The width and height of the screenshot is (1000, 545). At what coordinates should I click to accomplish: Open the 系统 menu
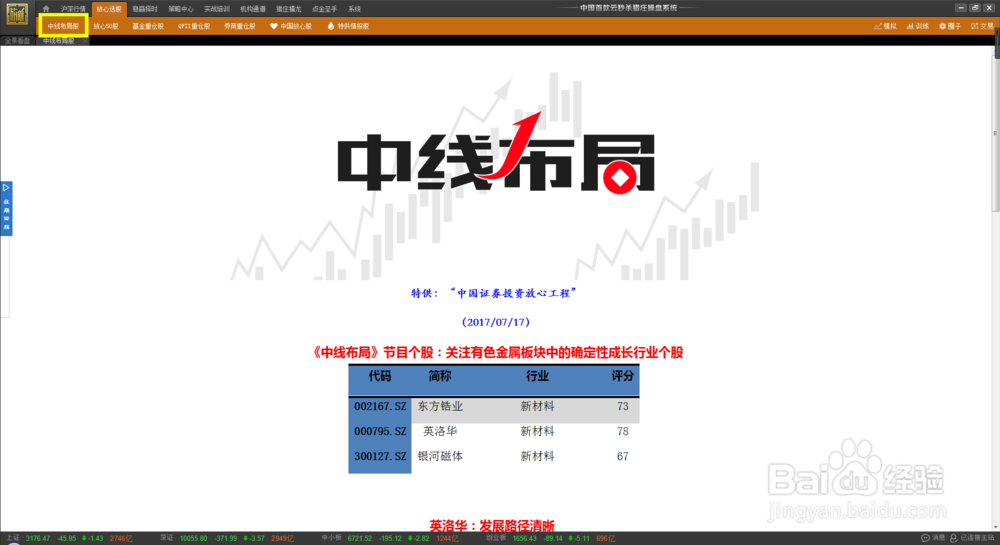pyautogui.click(x=355, y=9)
